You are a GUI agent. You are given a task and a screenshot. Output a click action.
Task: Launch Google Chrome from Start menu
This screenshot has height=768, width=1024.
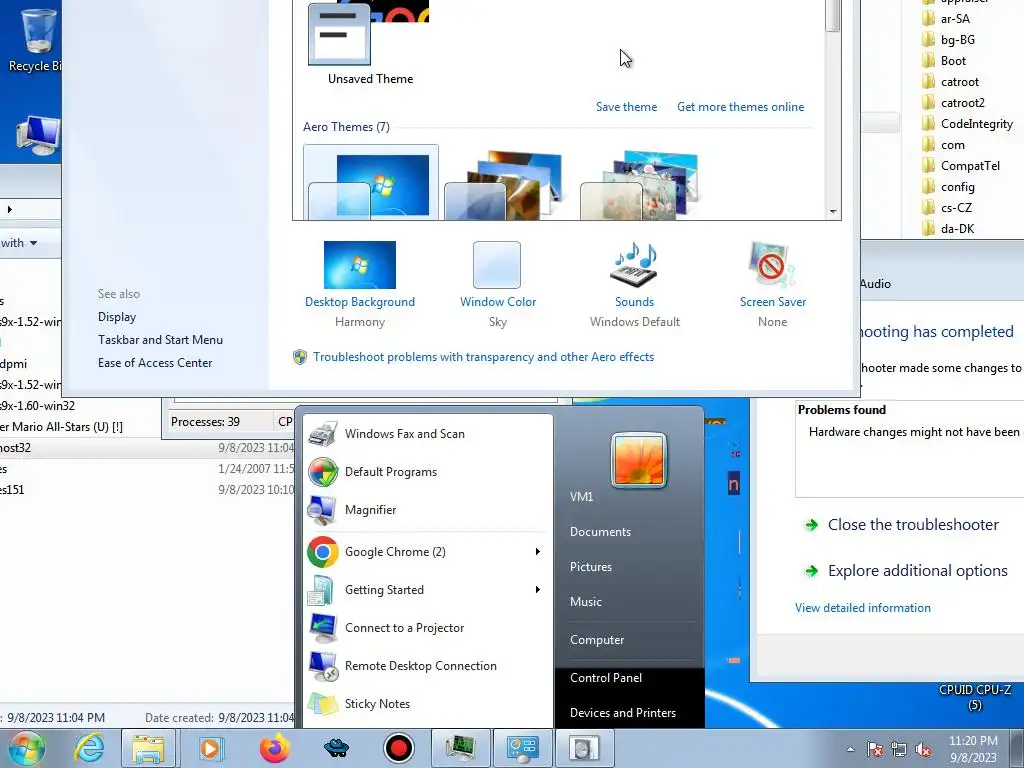(418, 552)
